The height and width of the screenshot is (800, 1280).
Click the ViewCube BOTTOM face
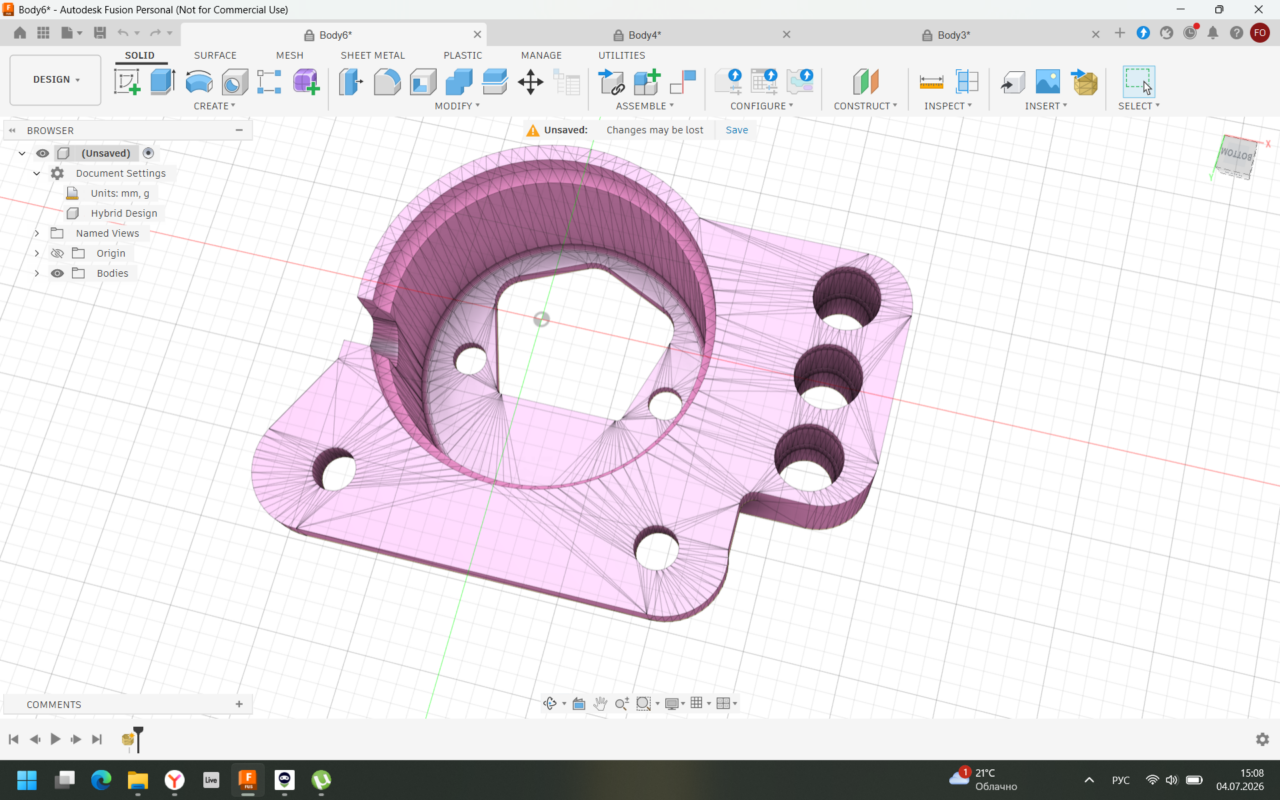1239,157
